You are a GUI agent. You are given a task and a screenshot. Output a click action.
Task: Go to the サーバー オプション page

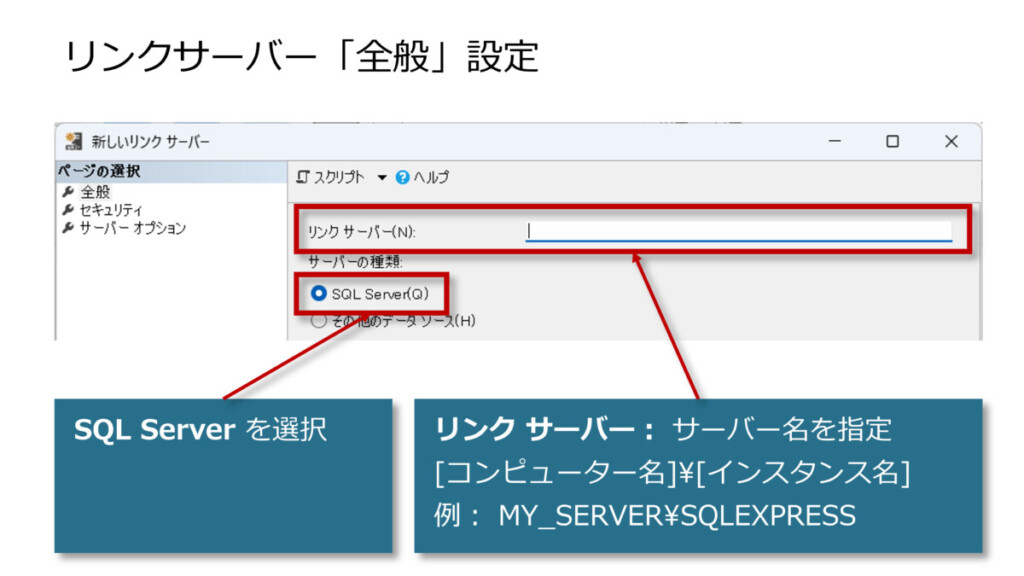132,228
